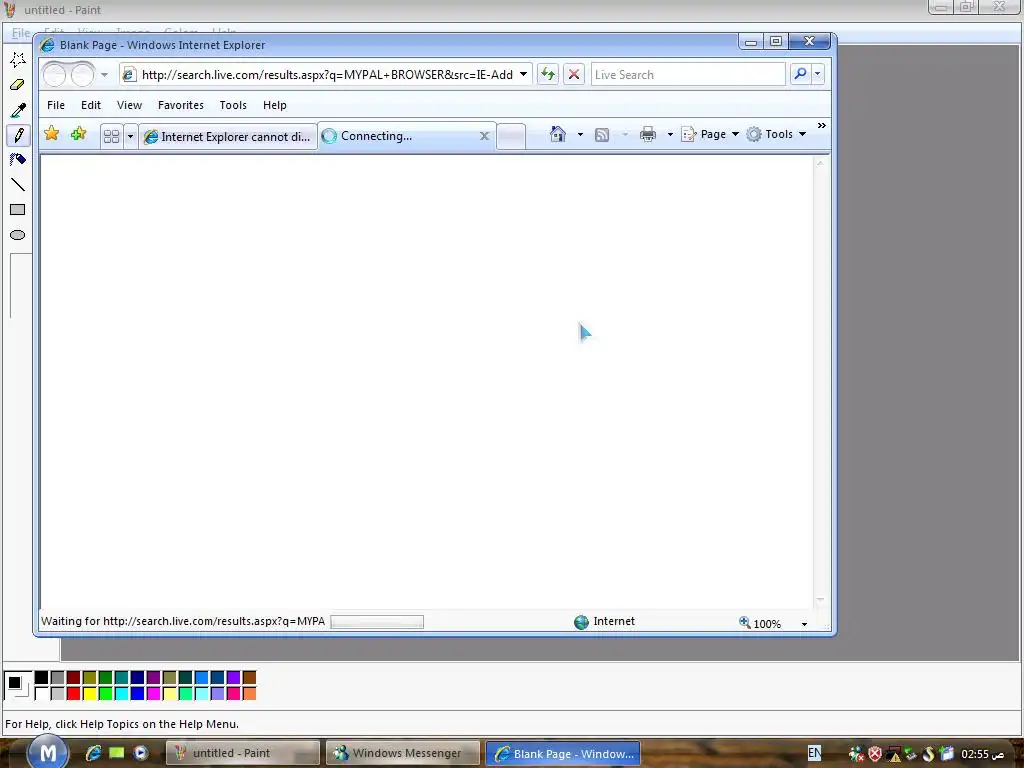Image resolution: width=1024 pixels, height=768 pixels.
Task: Switch to untitled - Paint taskbar button
Action: tap(242, 753)
